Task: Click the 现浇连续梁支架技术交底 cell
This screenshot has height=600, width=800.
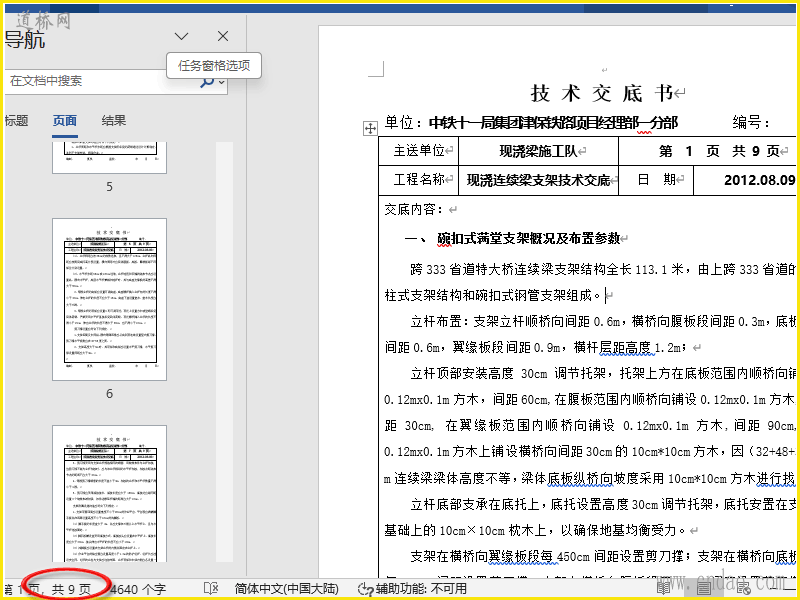Action: tap(538, 180)
